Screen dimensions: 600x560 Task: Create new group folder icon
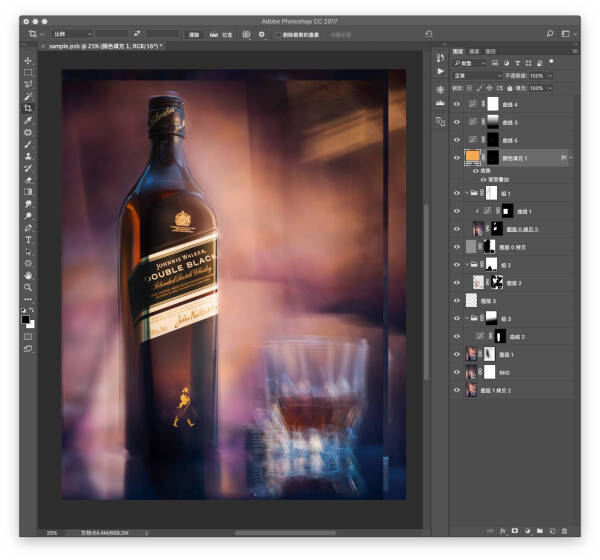coord(540,531)
